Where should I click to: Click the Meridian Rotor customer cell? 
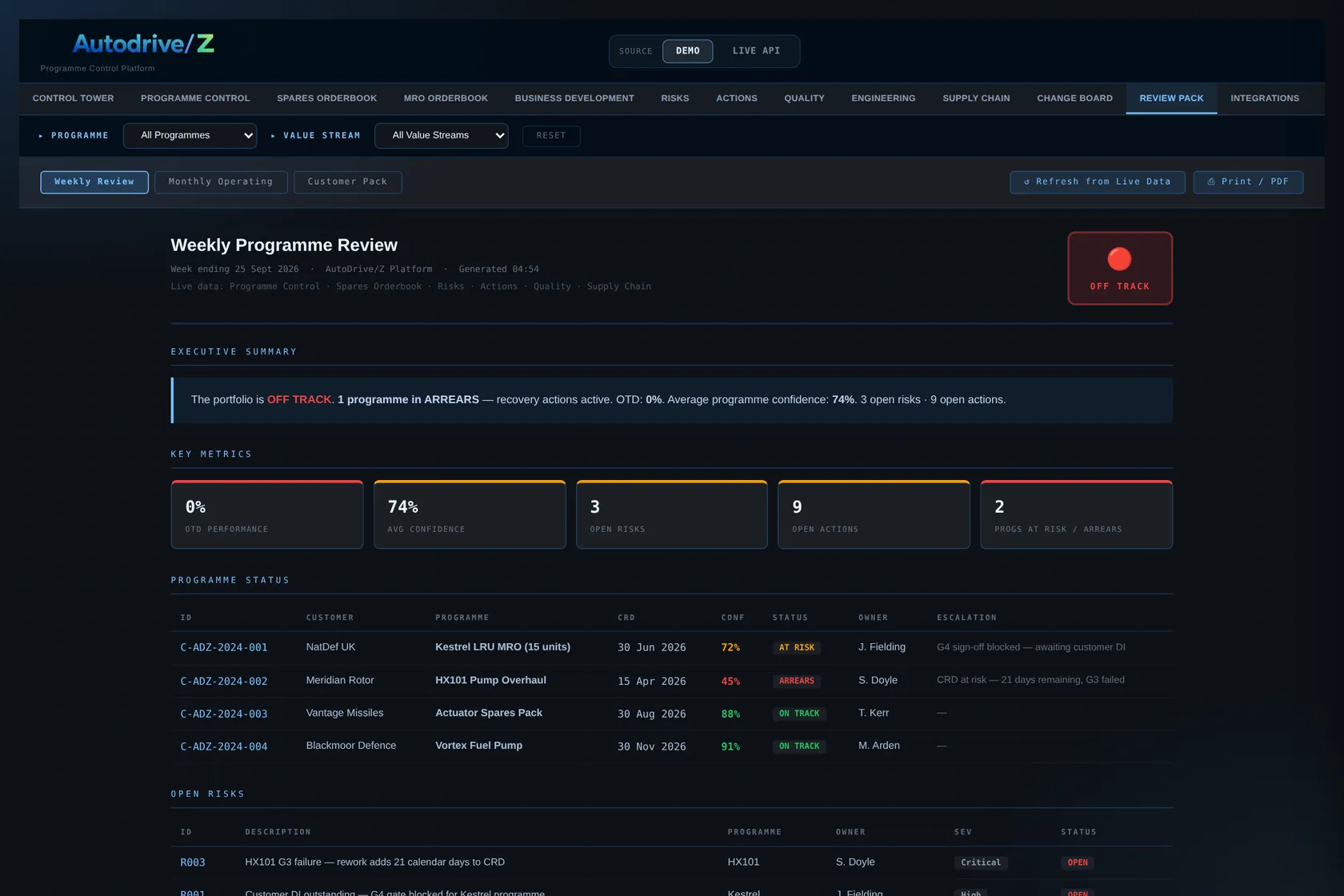(x=340, y=680)
